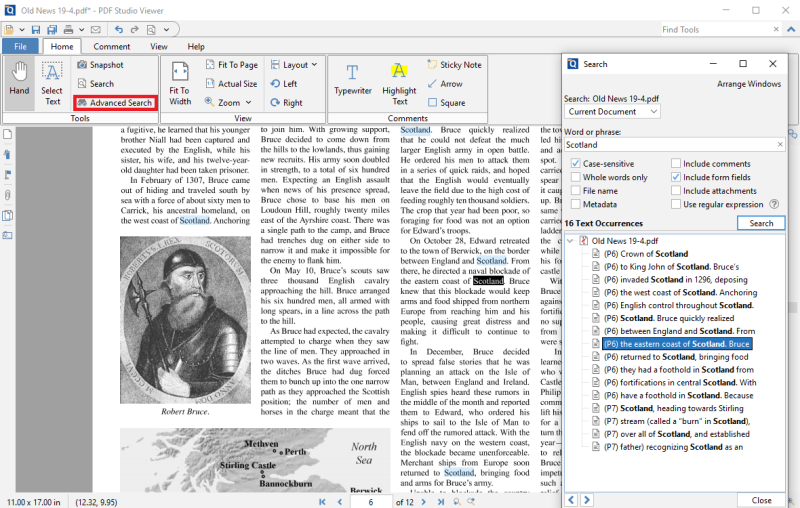Click the Search button in panel
The width and height of the screenshot is (800, 508).
tap(761, 223)
